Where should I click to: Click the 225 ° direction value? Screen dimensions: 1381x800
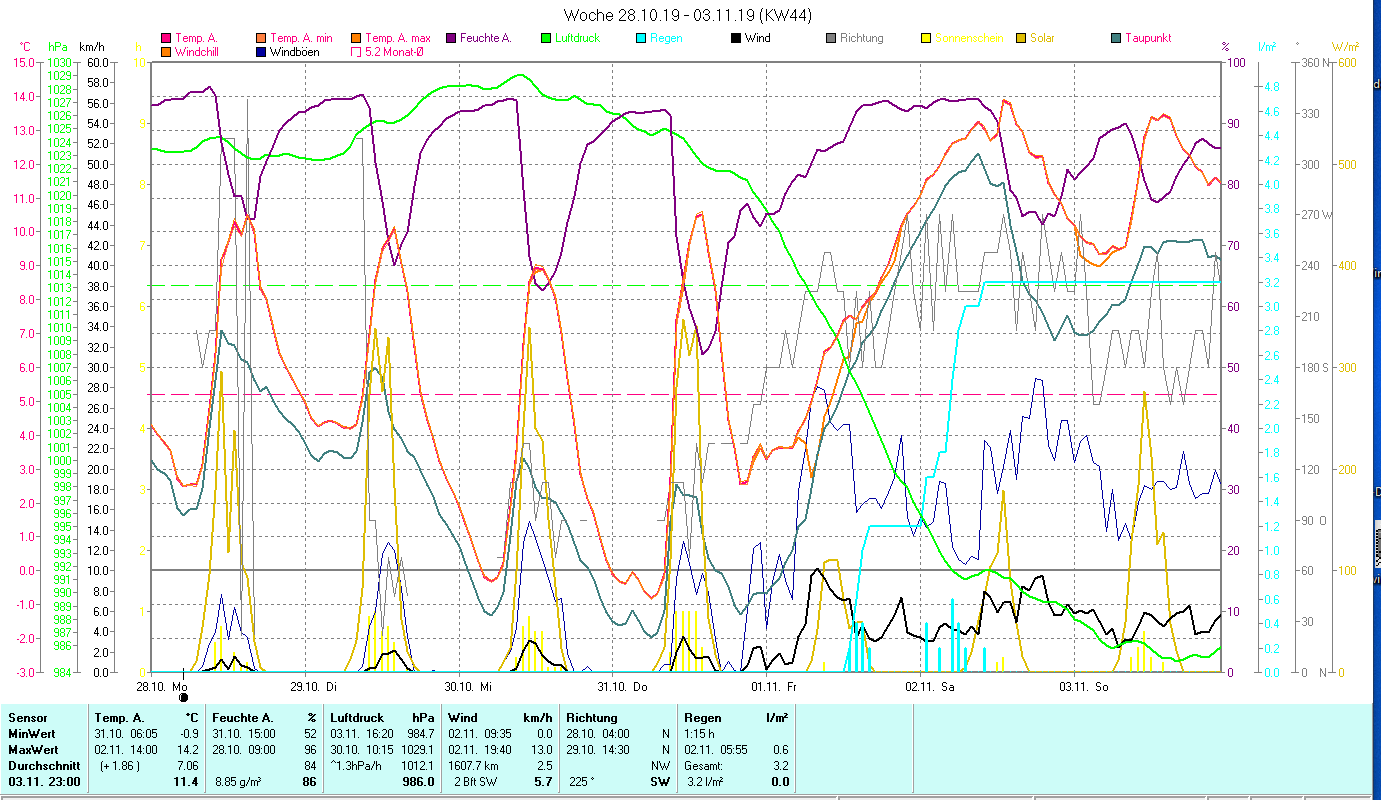click(583, 782)
